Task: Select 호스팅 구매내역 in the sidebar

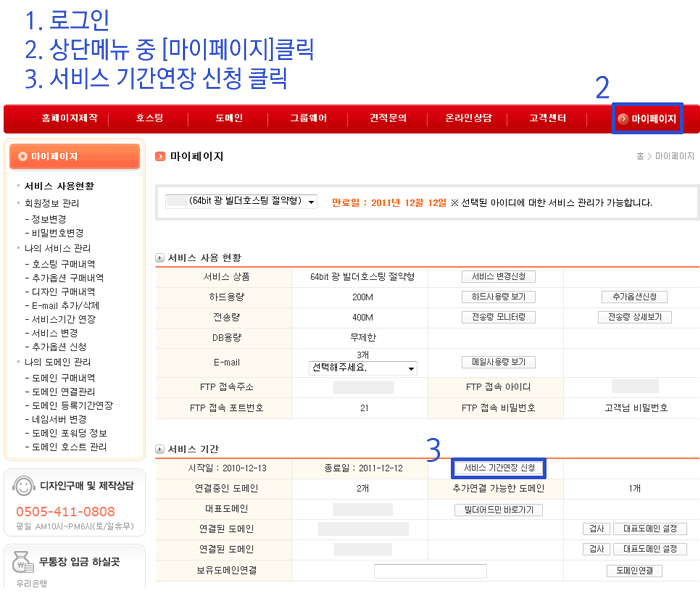Action: pos(64,264)
